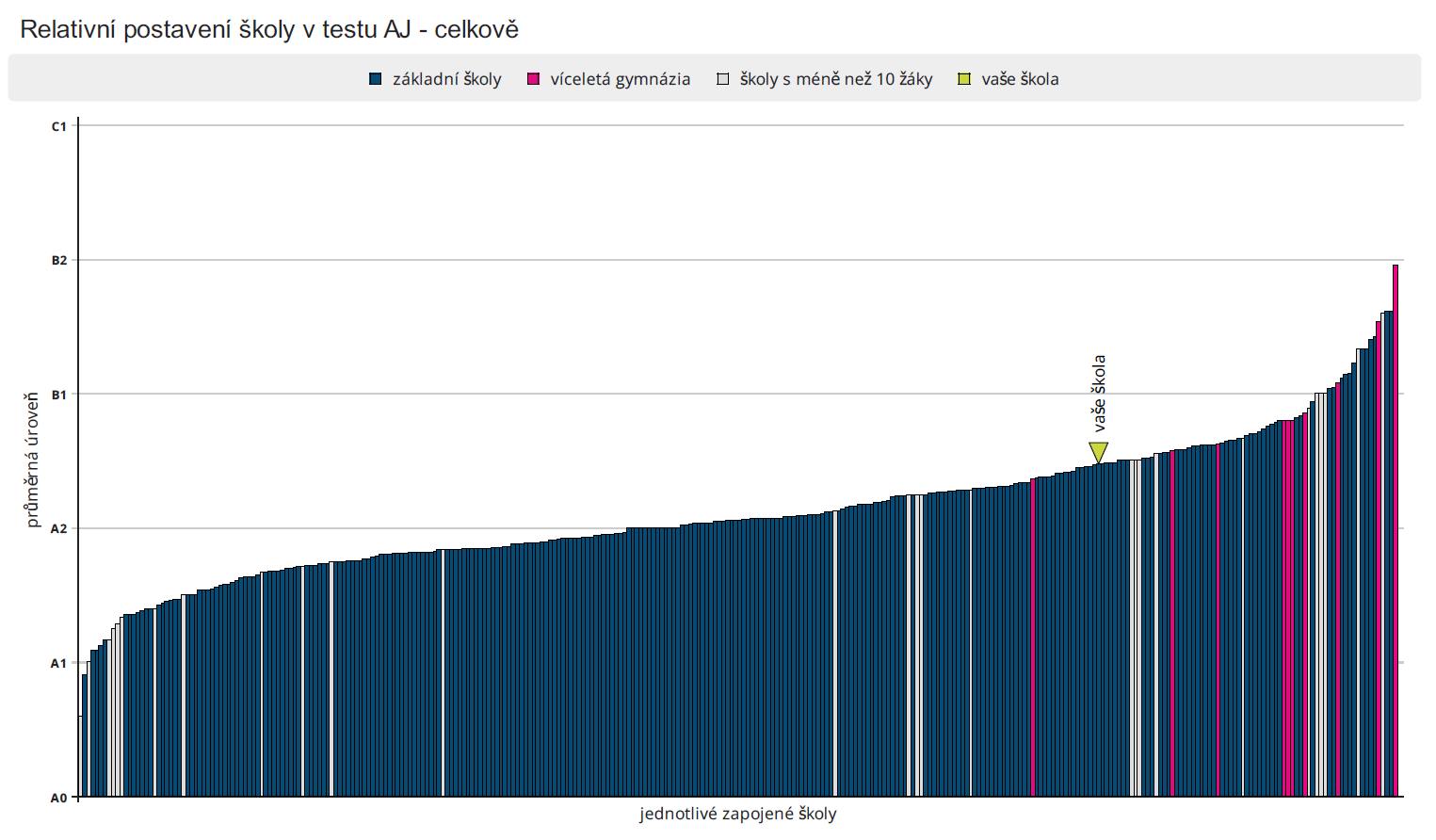This screenshot has height=840, width=1436.
Task: Click the B2 level label on the y-axis
Action: pos(59,260)
